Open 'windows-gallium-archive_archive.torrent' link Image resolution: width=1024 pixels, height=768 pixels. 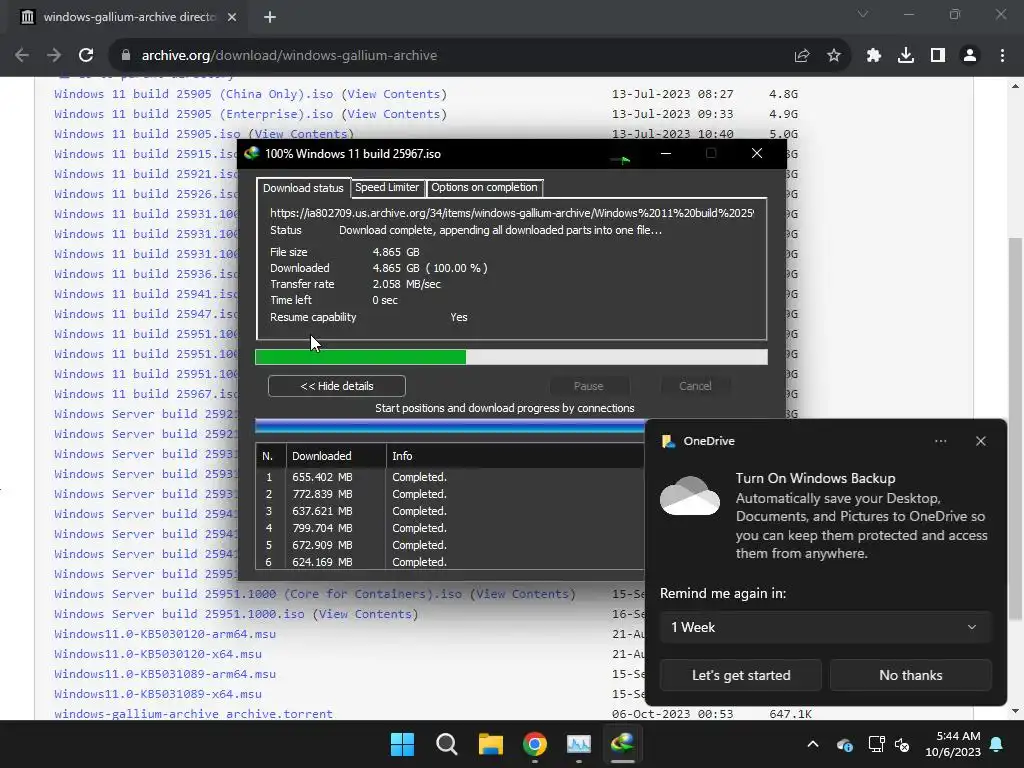click(x=193, y=714)
